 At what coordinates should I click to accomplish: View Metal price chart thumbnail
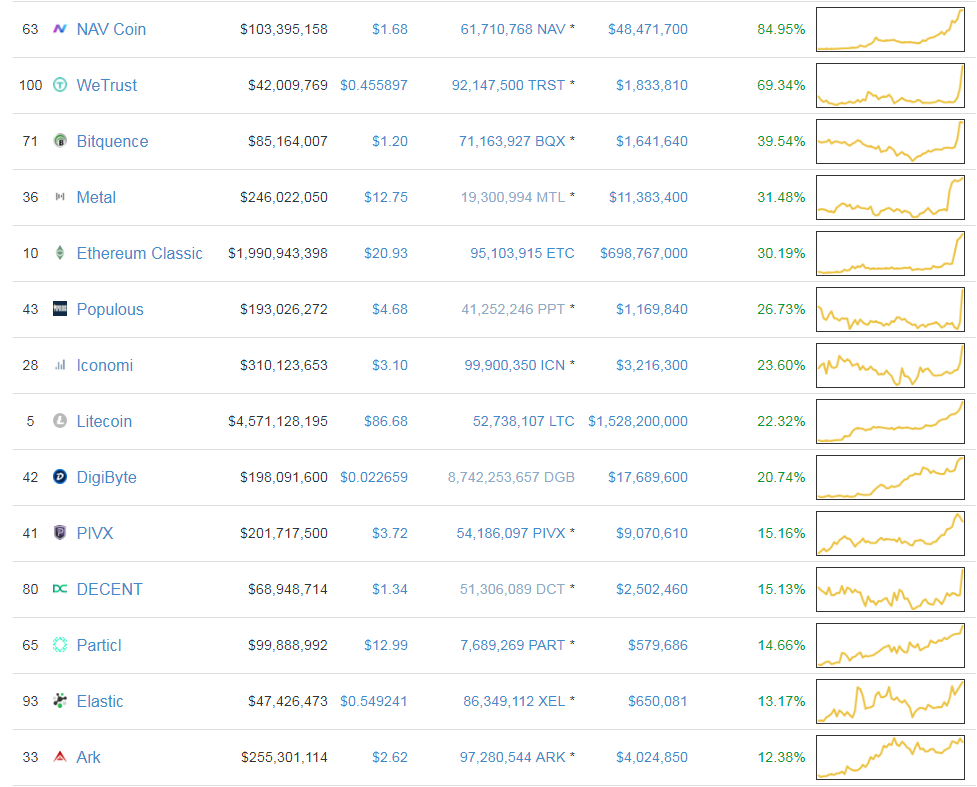[x=890, y=198]
